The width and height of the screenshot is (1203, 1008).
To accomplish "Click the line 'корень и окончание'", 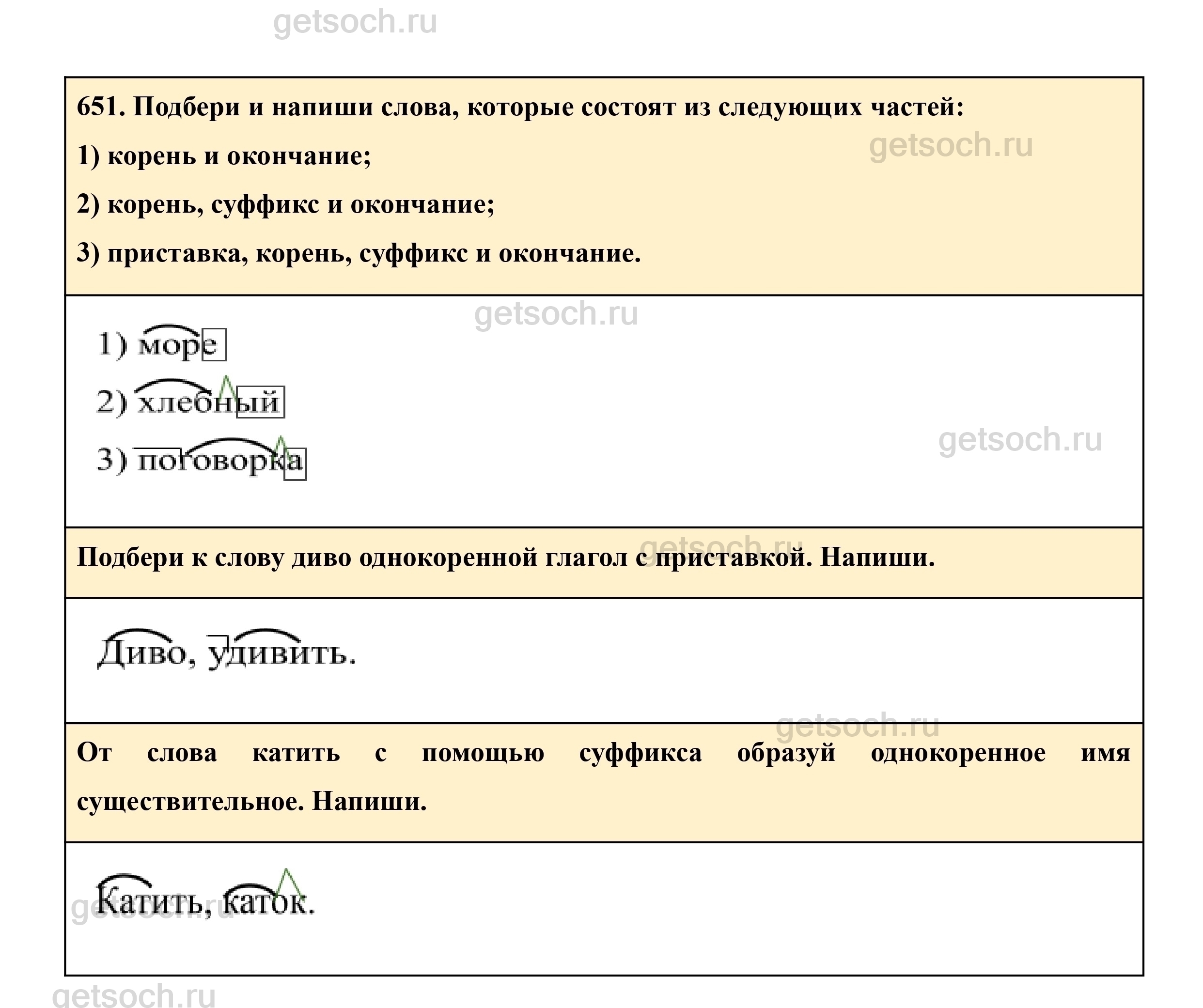I will click(224, 156).
